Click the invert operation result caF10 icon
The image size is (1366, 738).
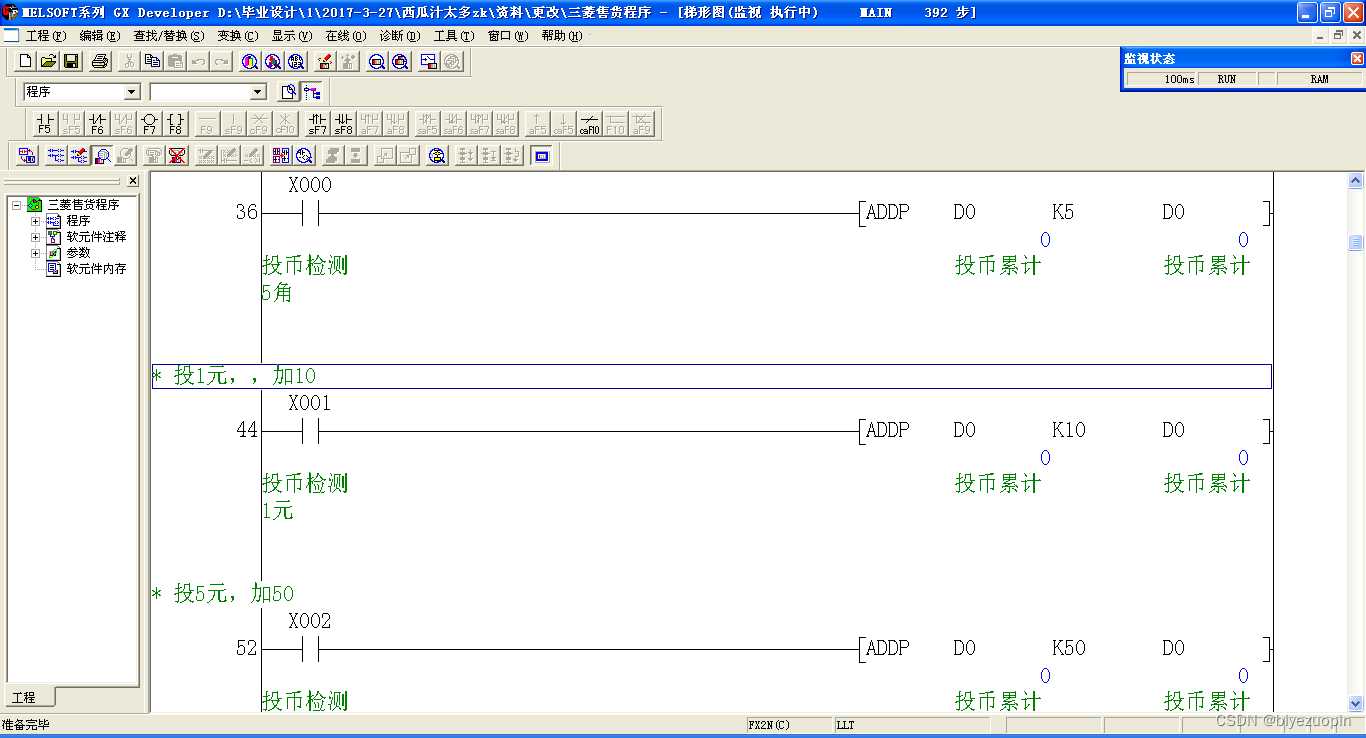point(589,124)
